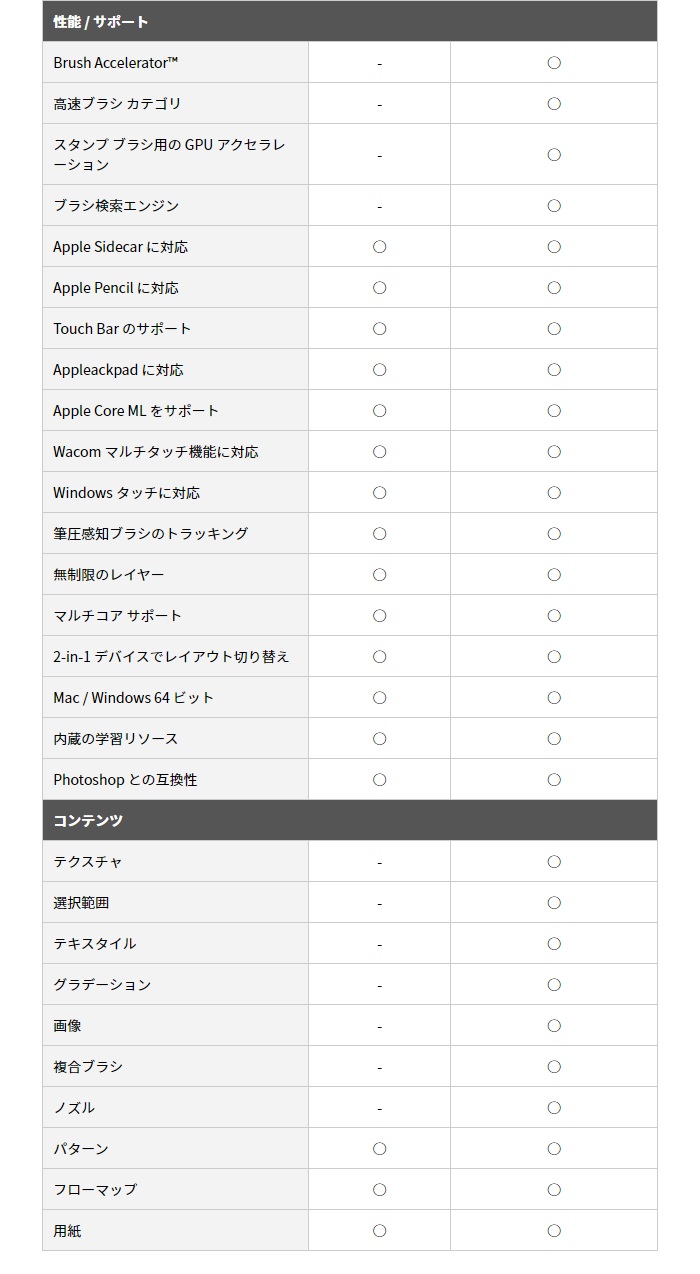Click the second circle in 用紙 row
Screen dimensions: 700x1274
click(x=554, y=1231)
